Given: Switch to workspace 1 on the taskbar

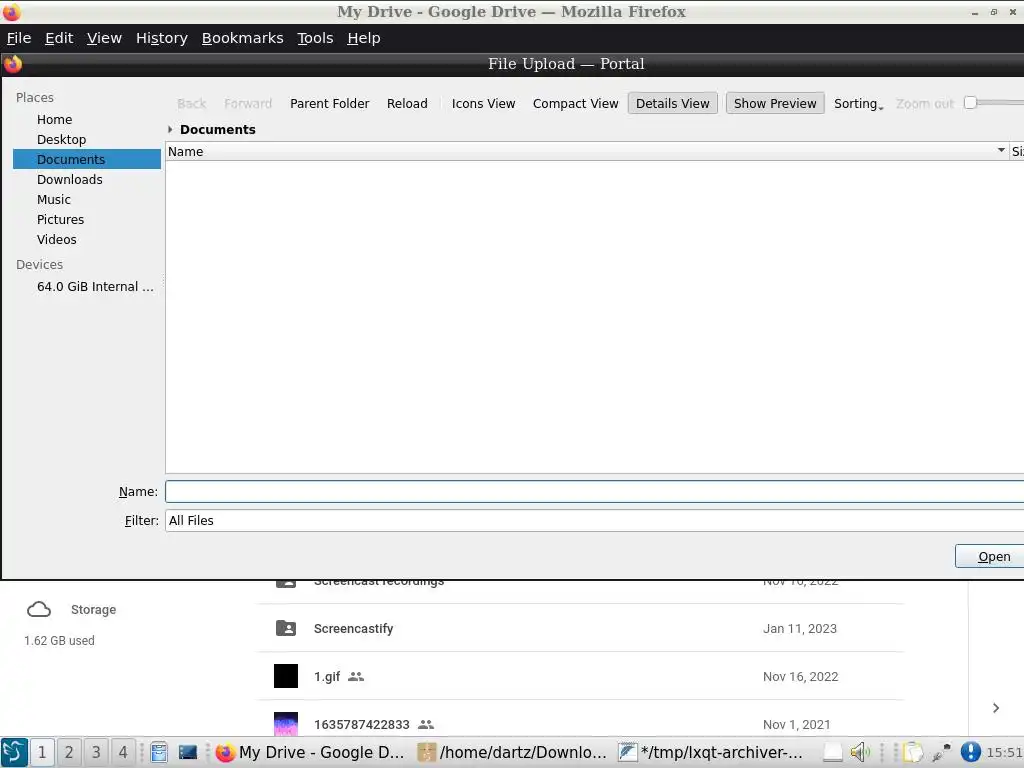Looking at the screenshot, I should coord(42,752).
